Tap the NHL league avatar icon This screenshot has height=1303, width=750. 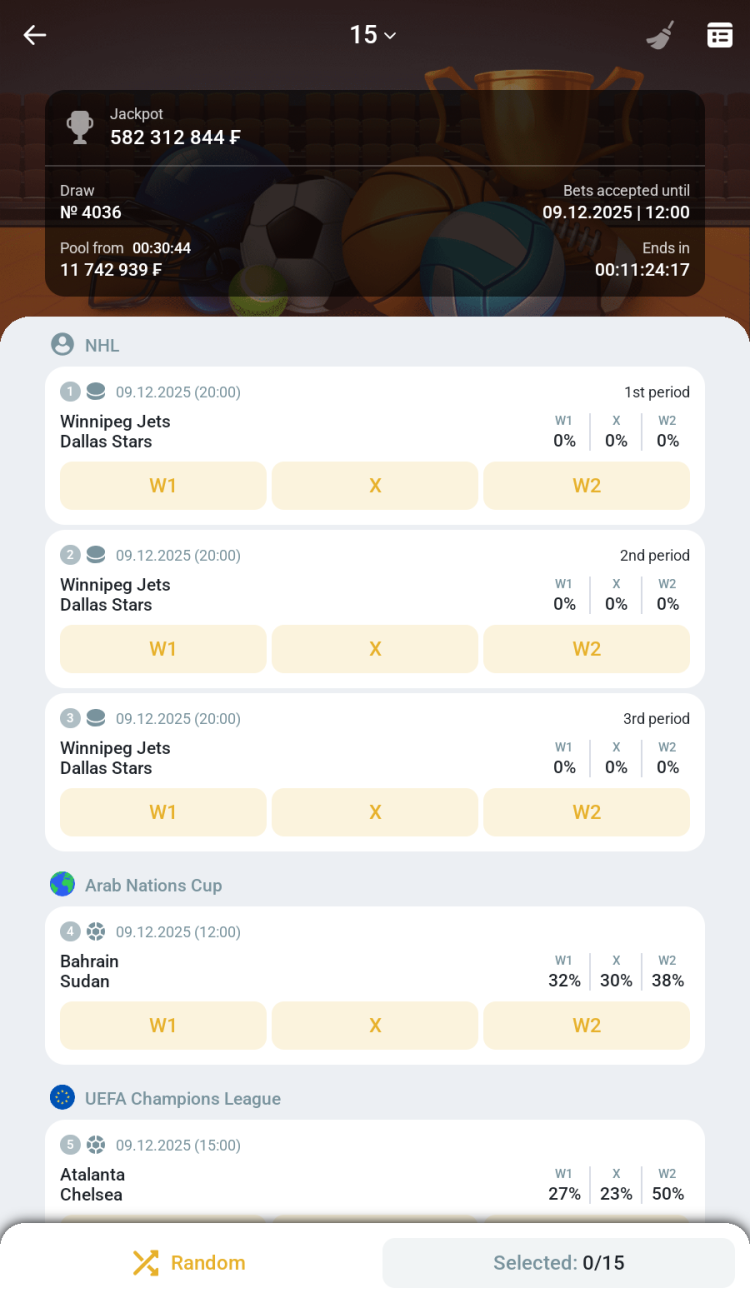(x=62, y=345)
